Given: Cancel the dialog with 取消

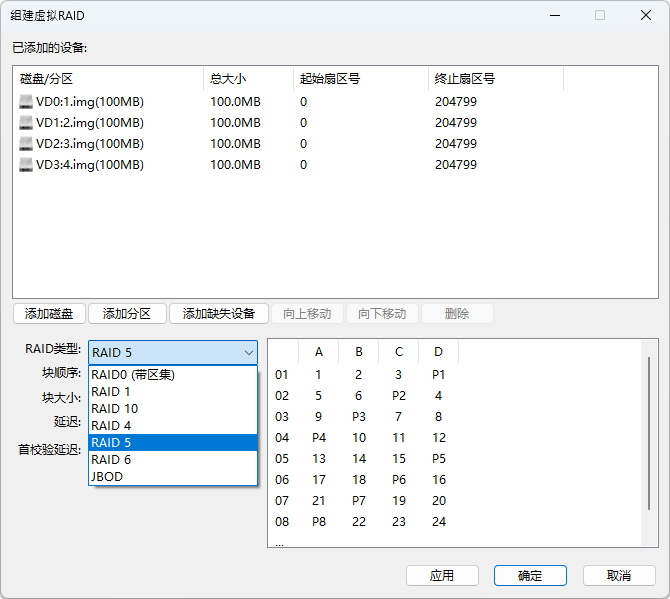Looking at the screenshot, I should (619, 576).
